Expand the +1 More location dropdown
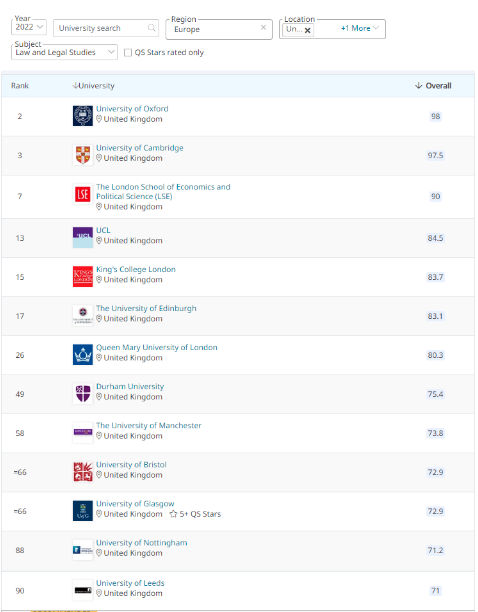The height and width of the screenshot is (612, 478). 359,28
